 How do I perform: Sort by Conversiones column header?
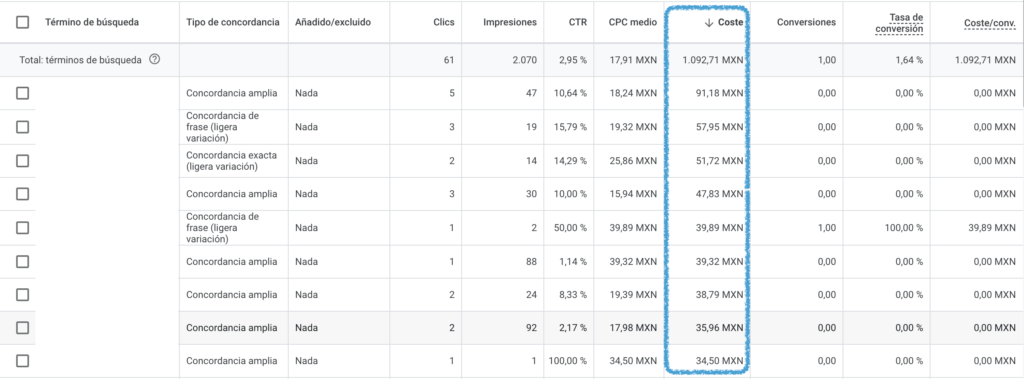807,22
